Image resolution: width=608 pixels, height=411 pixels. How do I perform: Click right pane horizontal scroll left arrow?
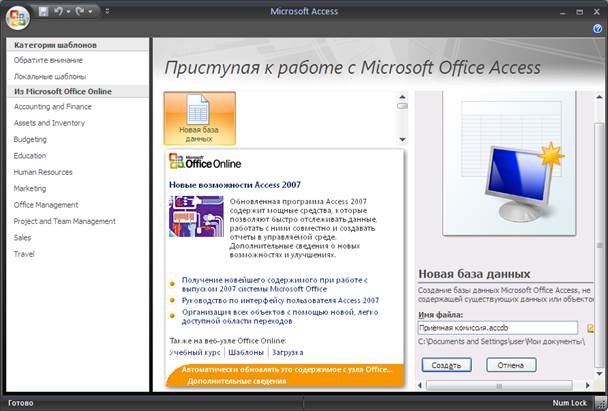coord(420,385)
